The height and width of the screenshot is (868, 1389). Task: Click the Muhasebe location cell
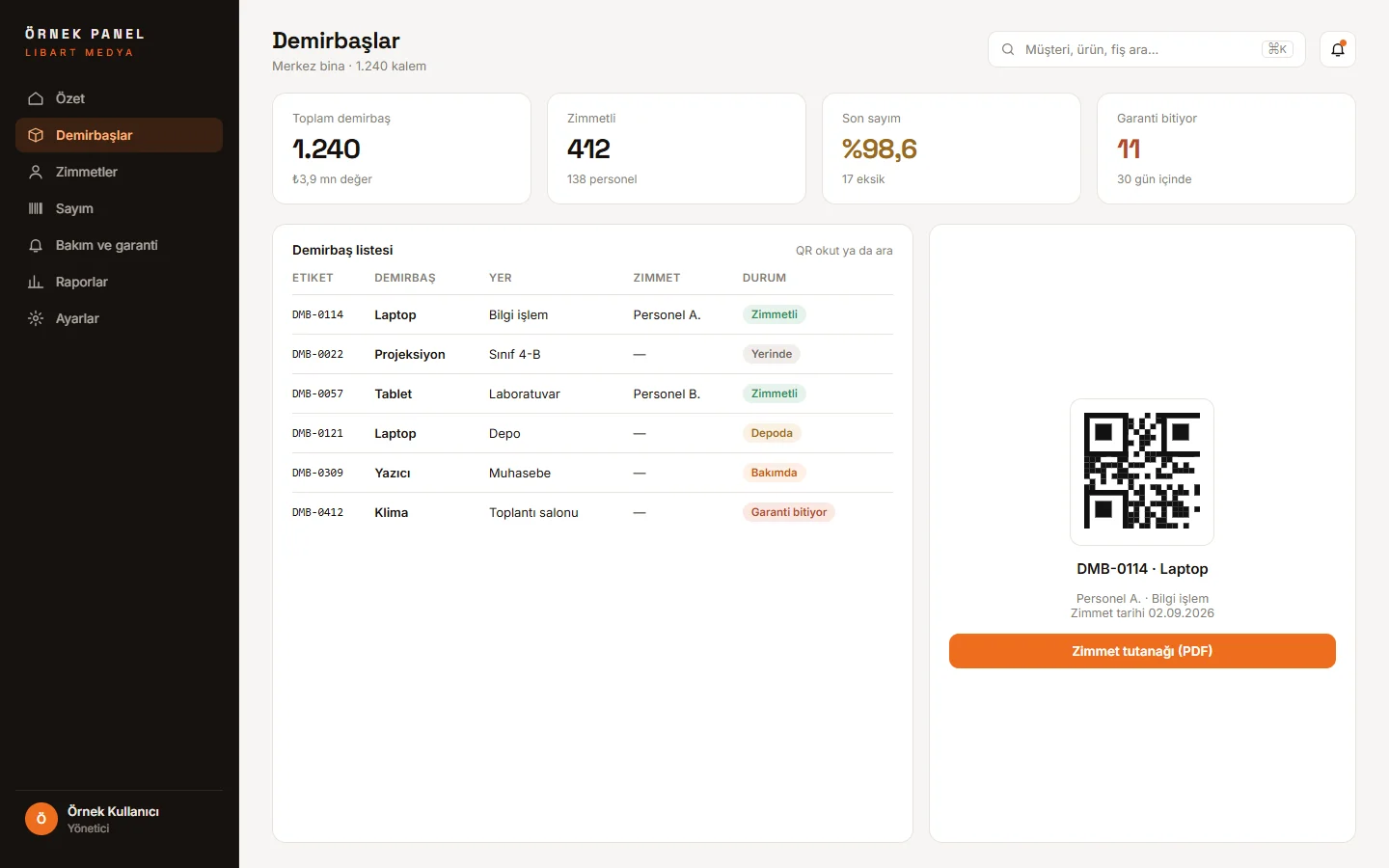pyautogui.click(x=520, y=474)
